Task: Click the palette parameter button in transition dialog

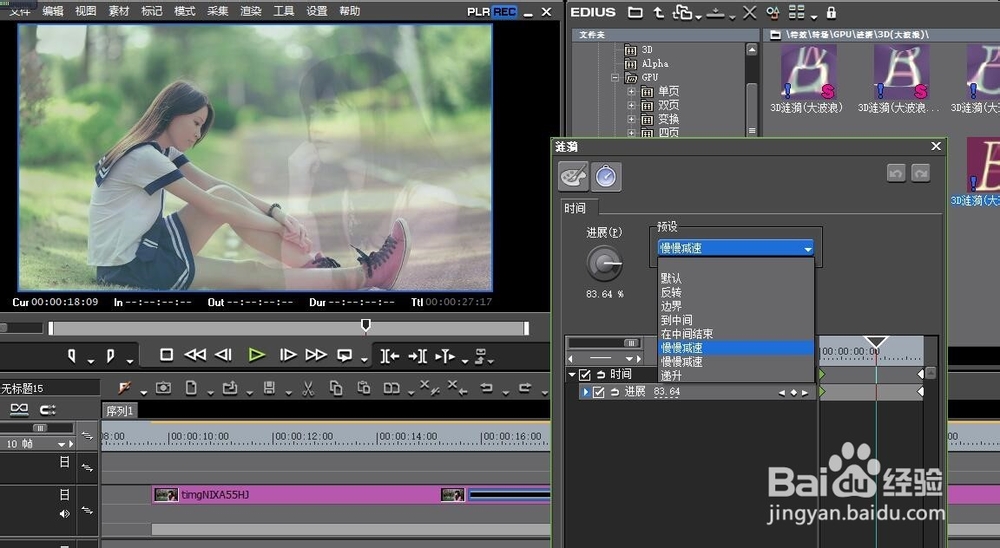Action: point(573,176)
